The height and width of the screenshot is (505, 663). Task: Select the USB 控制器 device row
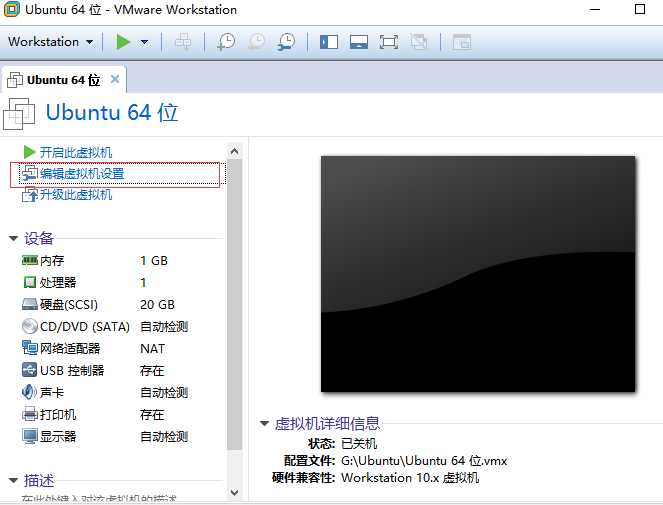pyautogui.click(x=106, y=371)
